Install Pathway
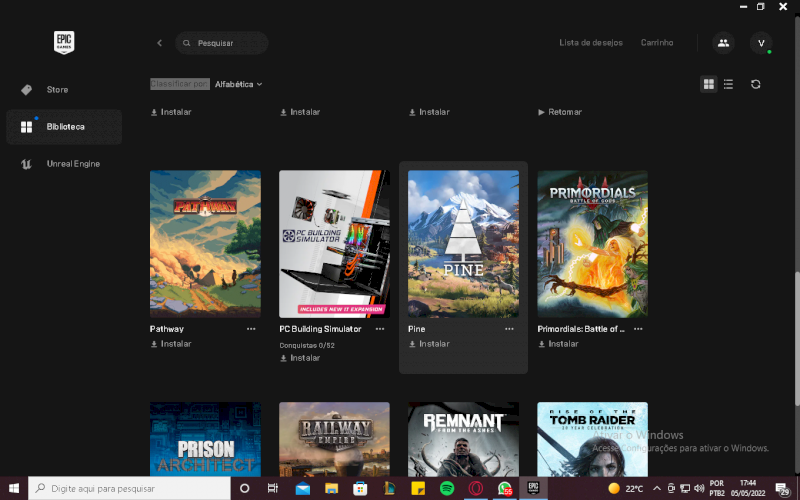800x500 pixels. coord(171,344)
